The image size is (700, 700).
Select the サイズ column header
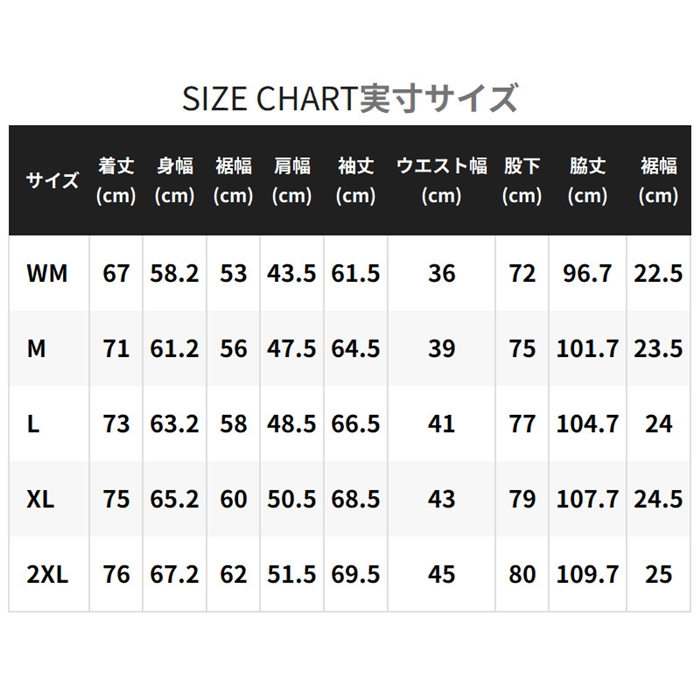[52, 181]
